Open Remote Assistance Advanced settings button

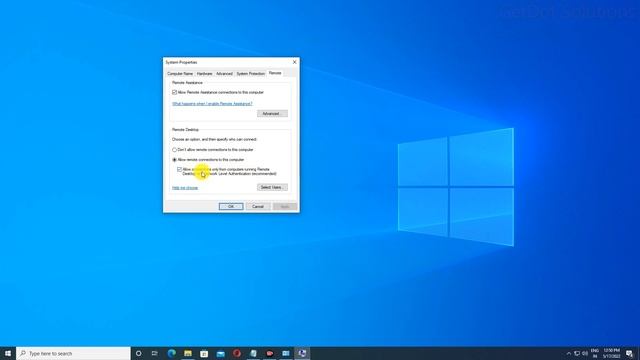[272, 113]
